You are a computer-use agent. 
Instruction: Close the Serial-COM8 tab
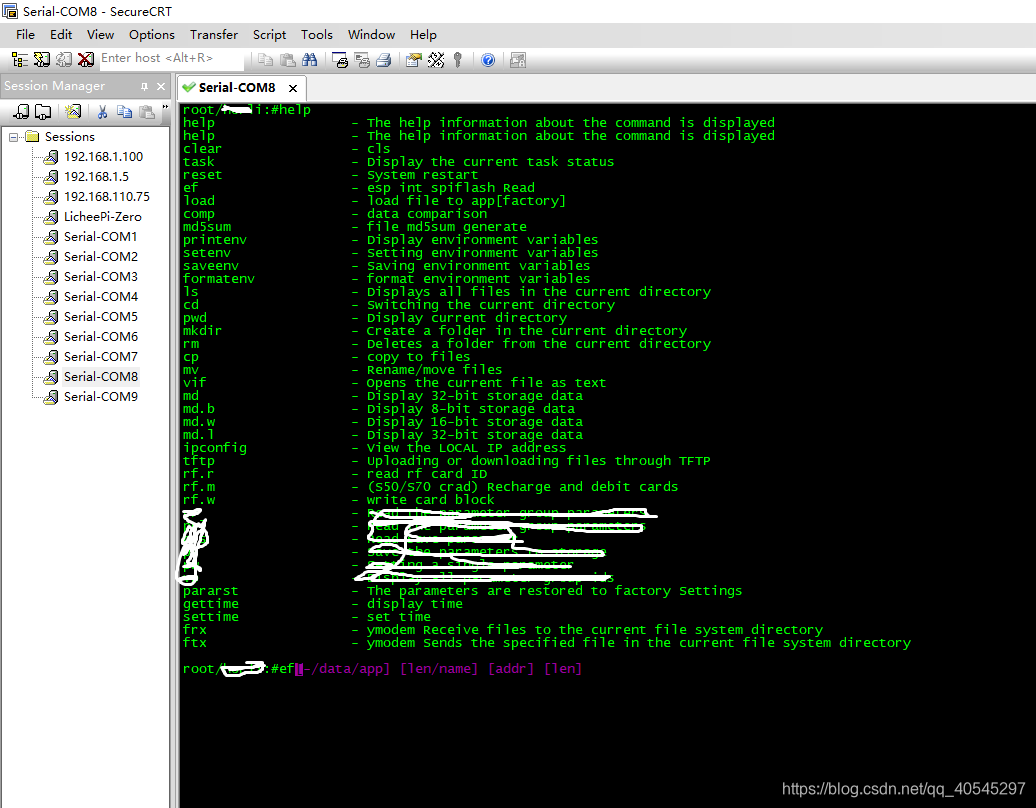(293, 89)
